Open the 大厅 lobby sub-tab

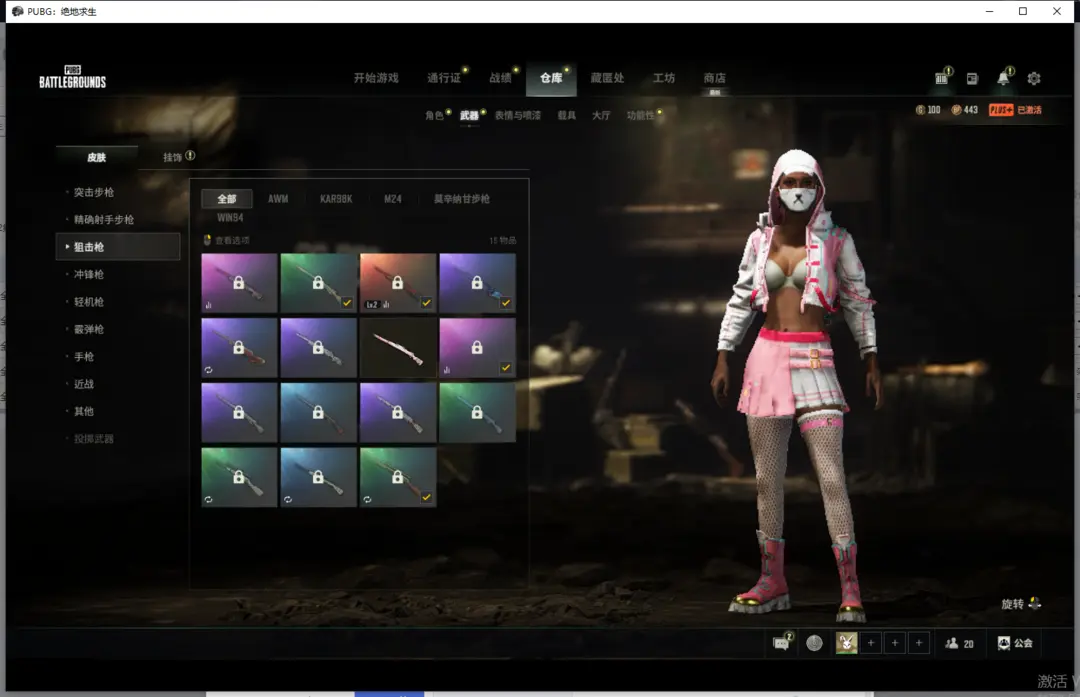pos(601,115)
